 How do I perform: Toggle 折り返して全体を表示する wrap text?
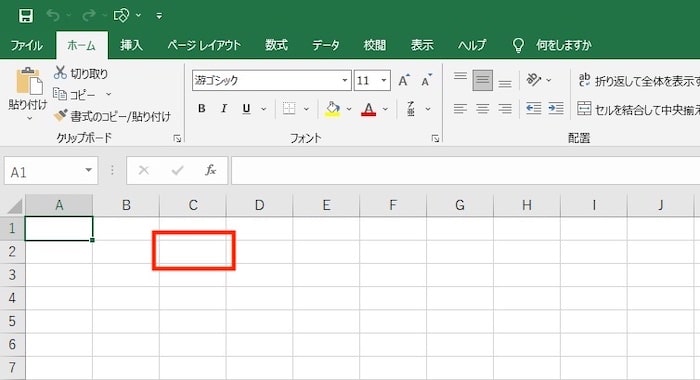(638, 81)
